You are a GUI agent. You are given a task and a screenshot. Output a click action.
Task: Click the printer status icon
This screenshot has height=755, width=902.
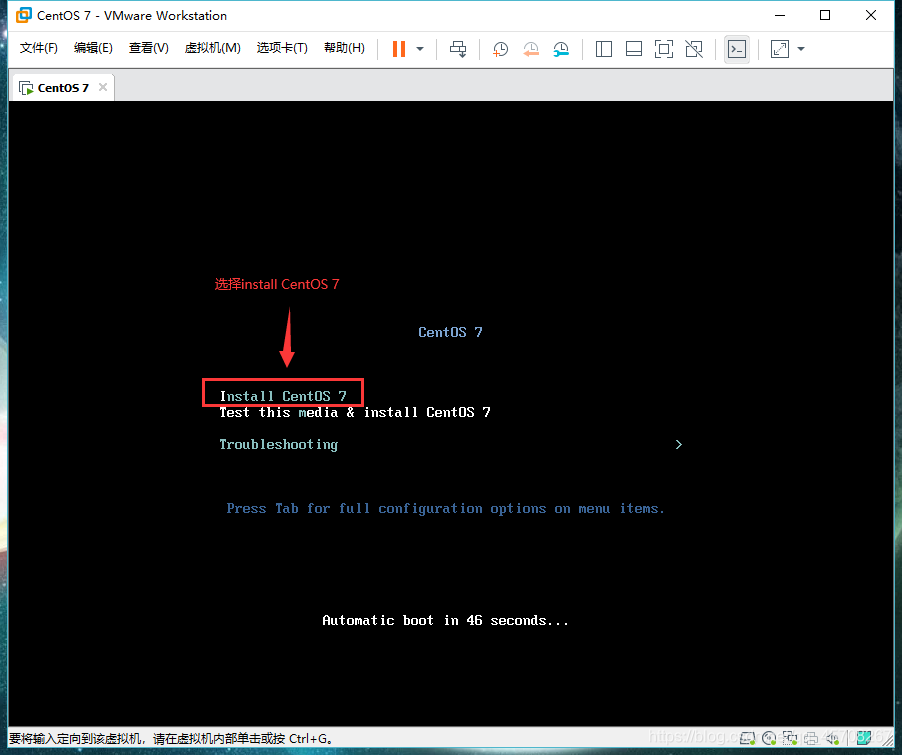coord(811,738)
